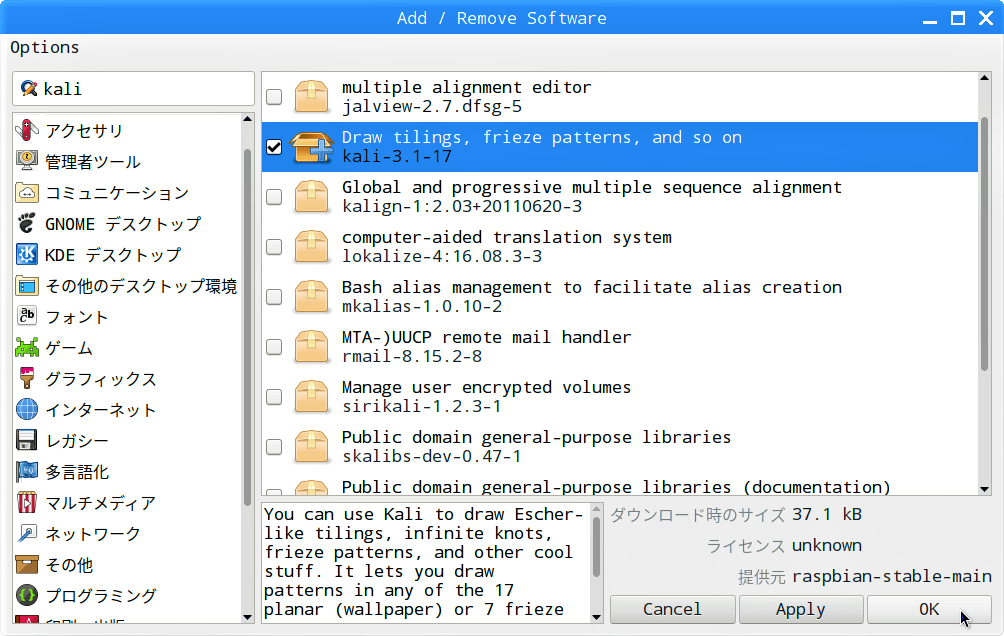Select 'MTA-)UUCP remote mail handler' row
1004x636 pixels.
point(620,347)
